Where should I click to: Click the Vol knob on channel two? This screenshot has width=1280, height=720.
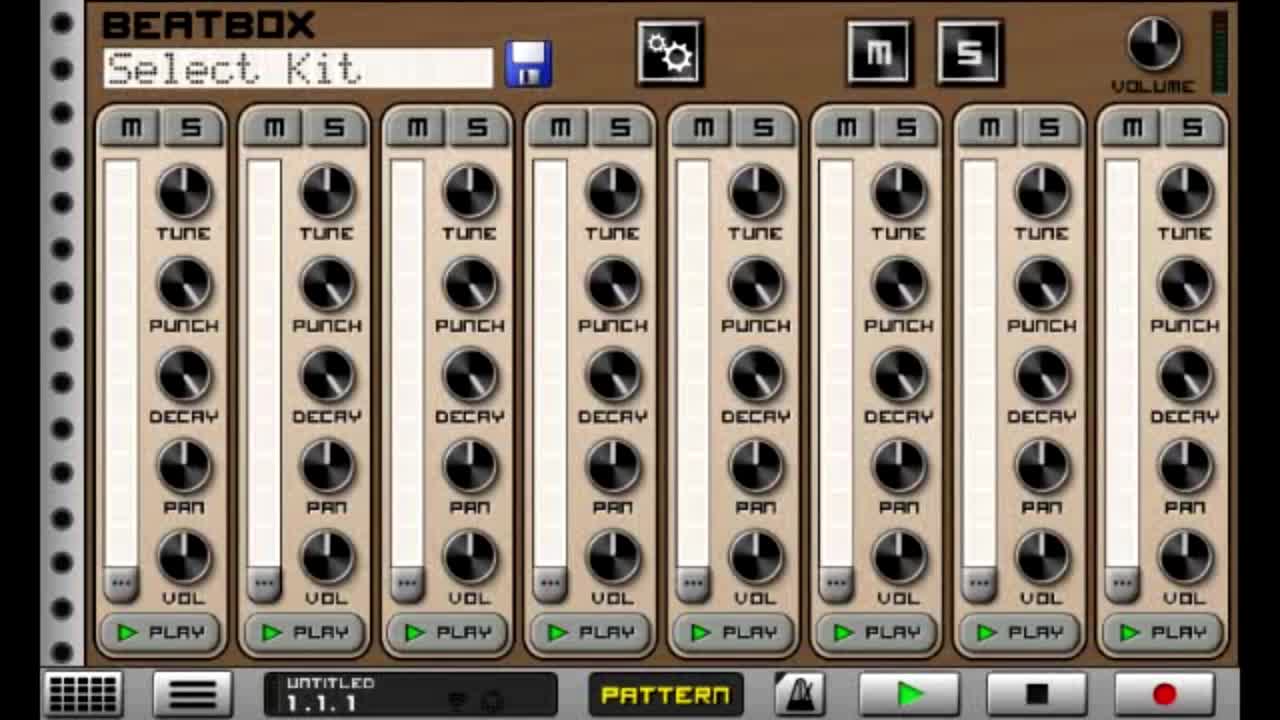click(x=328, y=557)
